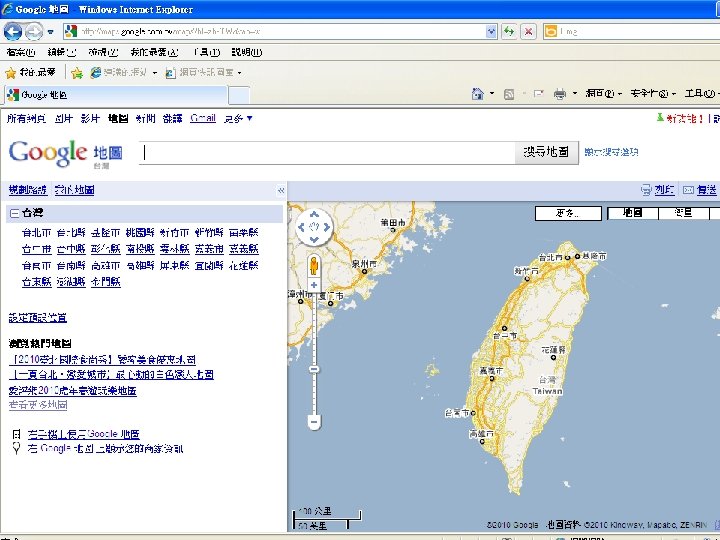Viewport: 720px width, 540px height.
Task: Expand the print options dropdown arrow
Action: [574, 94]
